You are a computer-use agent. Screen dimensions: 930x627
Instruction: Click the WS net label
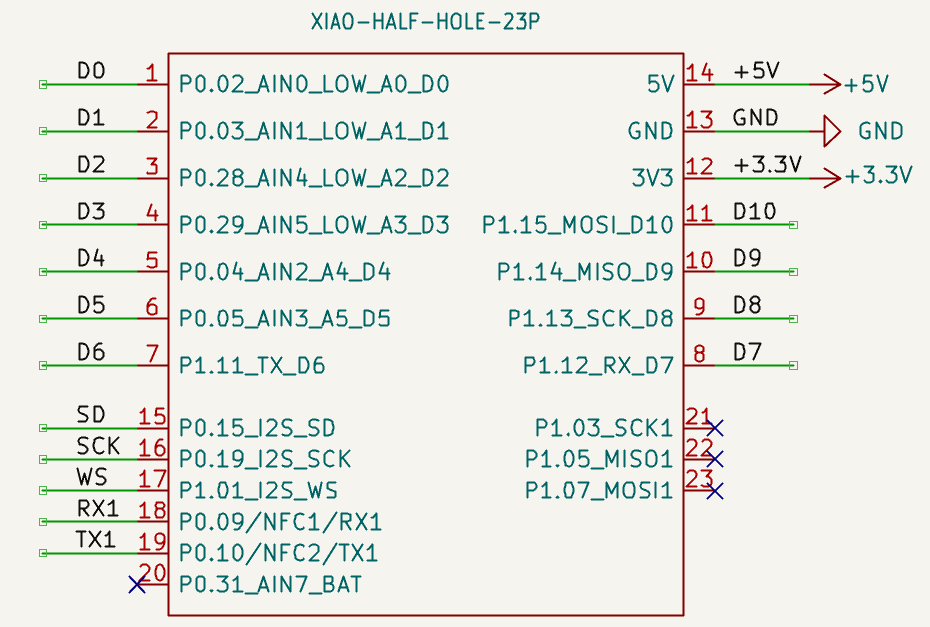(92, 478)
